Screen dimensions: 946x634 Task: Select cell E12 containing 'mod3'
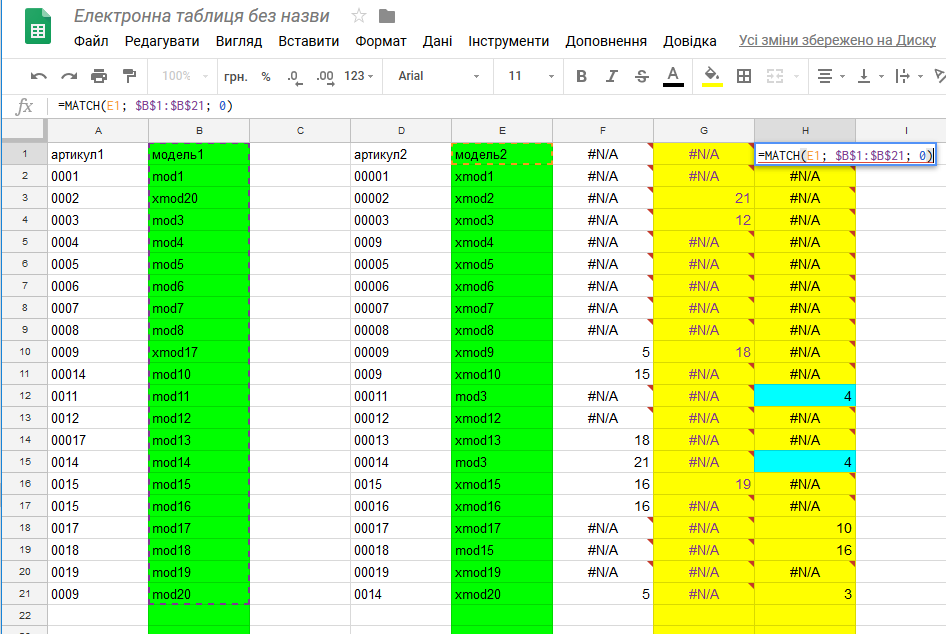tap(502, 396)
